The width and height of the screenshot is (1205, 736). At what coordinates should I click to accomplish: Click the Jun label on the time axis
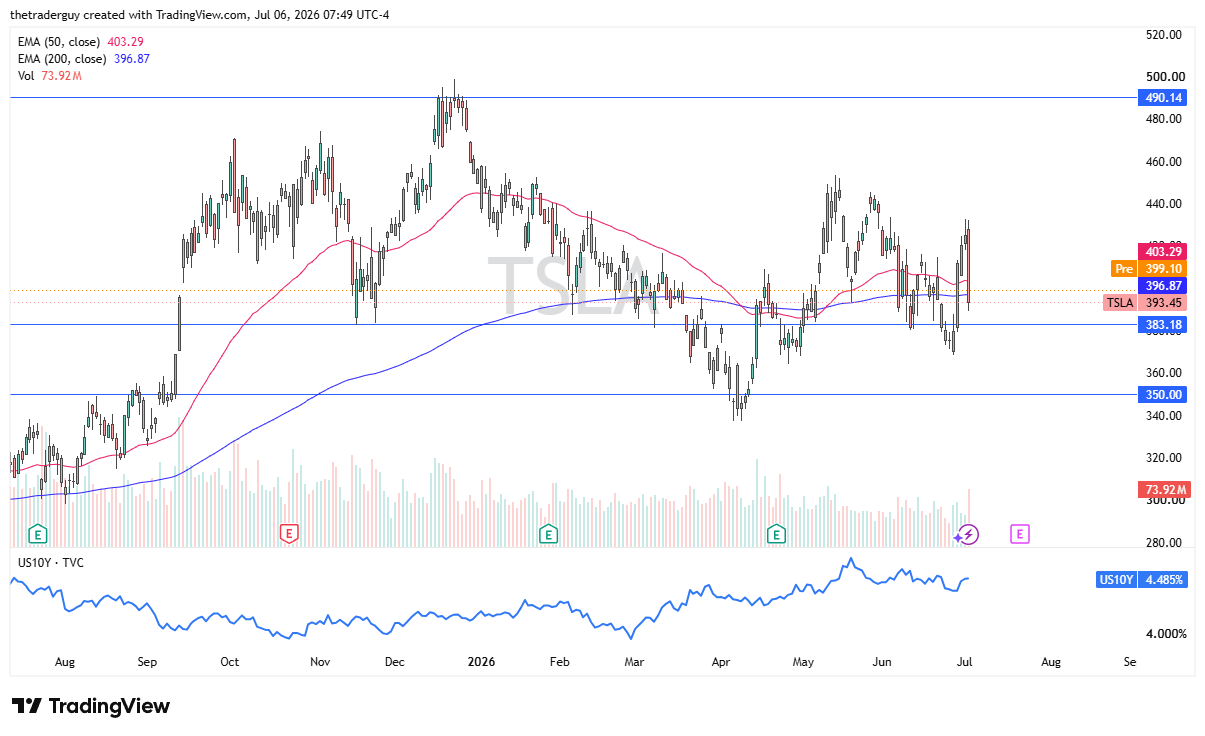pos(883,662)
